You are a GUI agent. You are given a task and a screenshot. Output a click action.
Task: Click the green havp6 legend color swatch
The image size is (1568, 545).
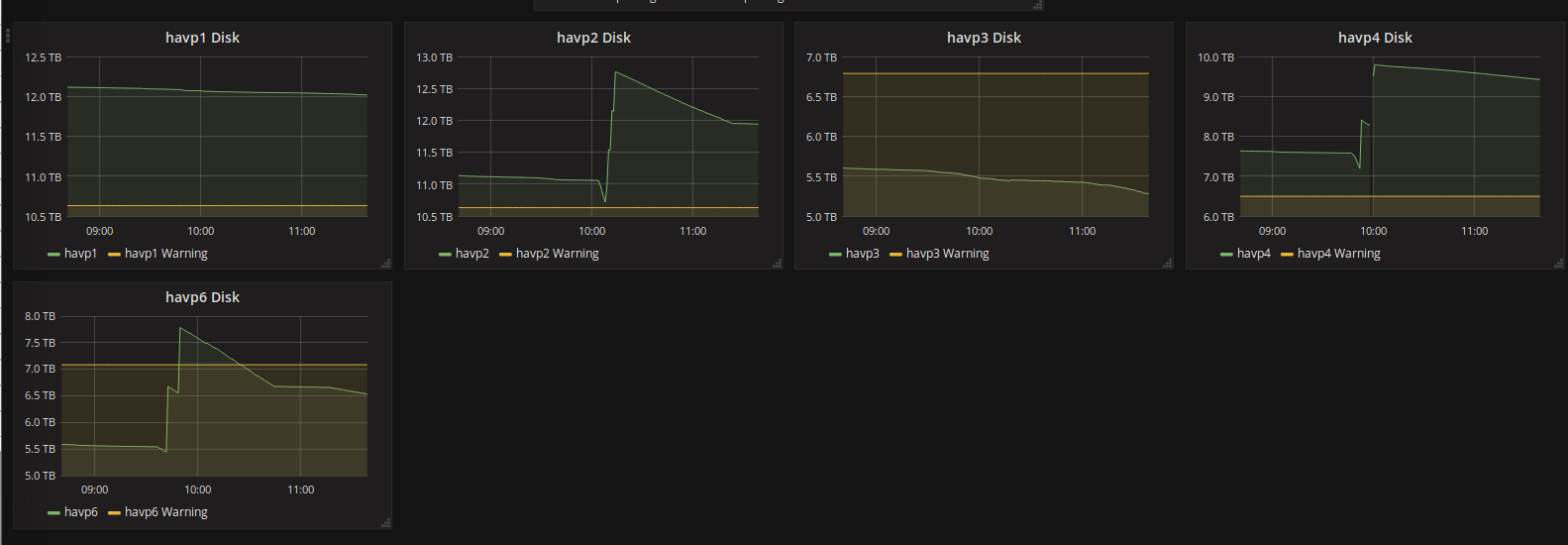coord(53,513)
